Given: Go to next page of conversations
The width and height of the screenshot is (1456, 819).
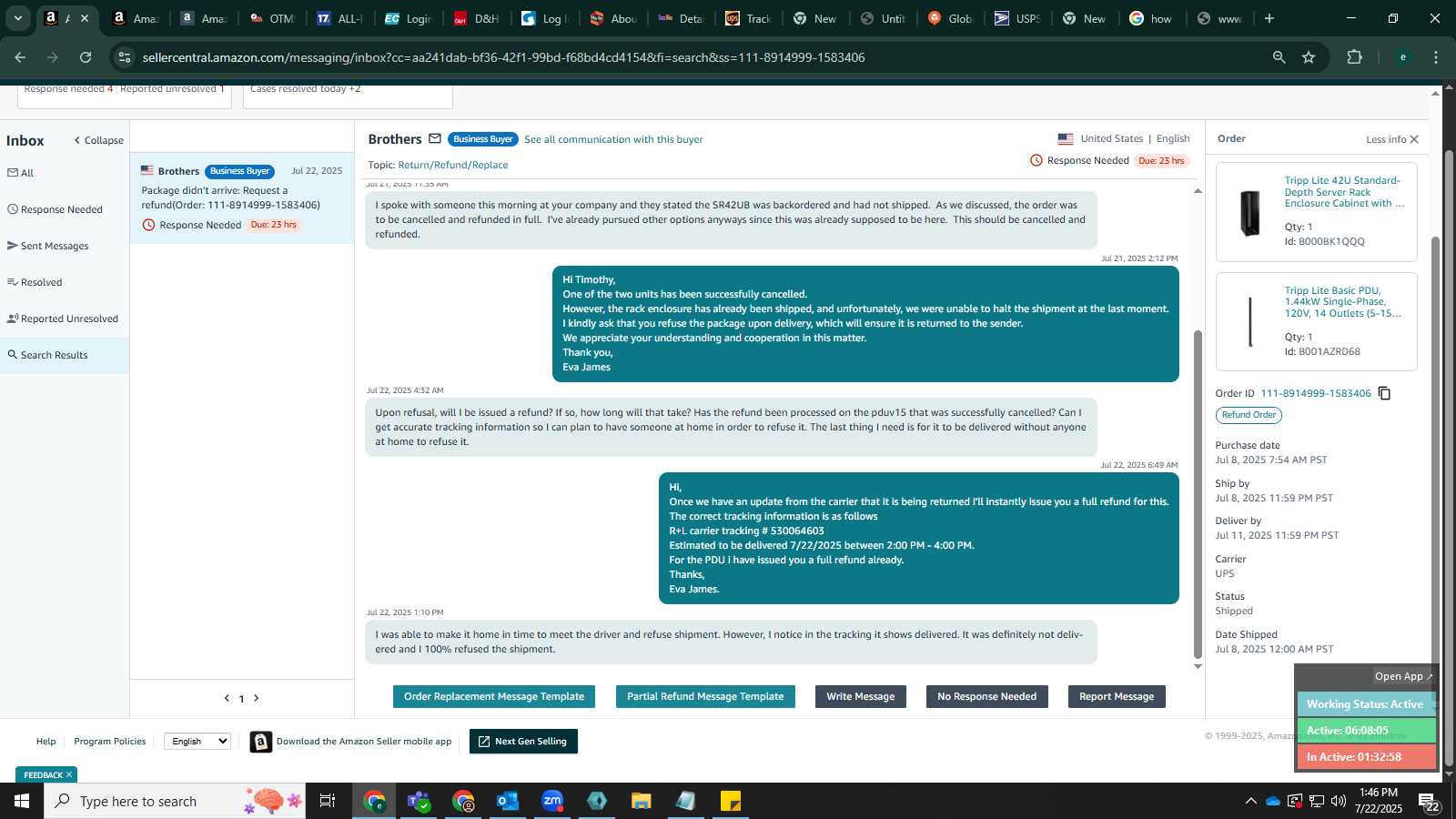Looking at the screenshot, I should point(257,698).
